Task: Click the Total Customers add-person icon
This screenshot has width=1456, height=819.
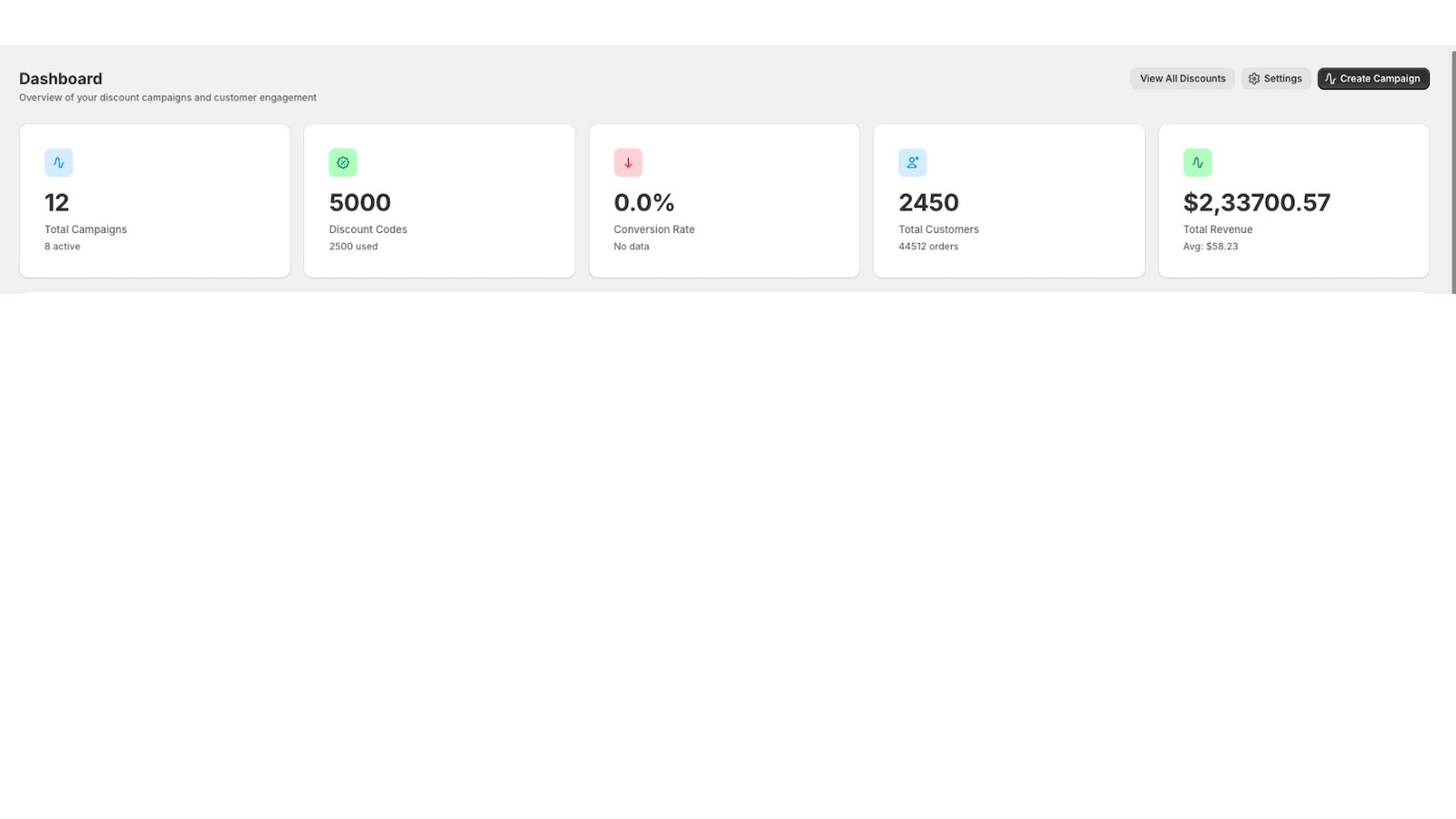Action: tap(913, 163)
